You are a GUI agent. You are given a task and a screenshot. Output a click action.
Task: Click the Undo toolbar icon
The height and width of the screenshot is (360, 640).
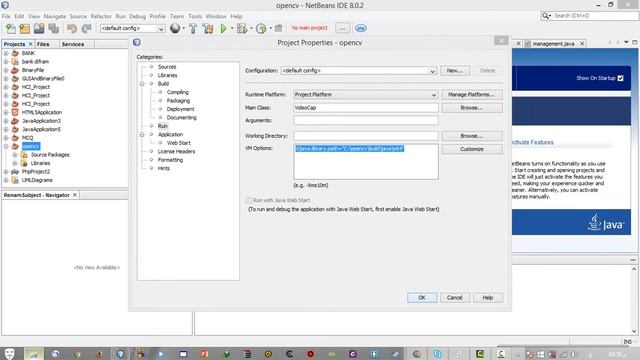pos(72,28)
